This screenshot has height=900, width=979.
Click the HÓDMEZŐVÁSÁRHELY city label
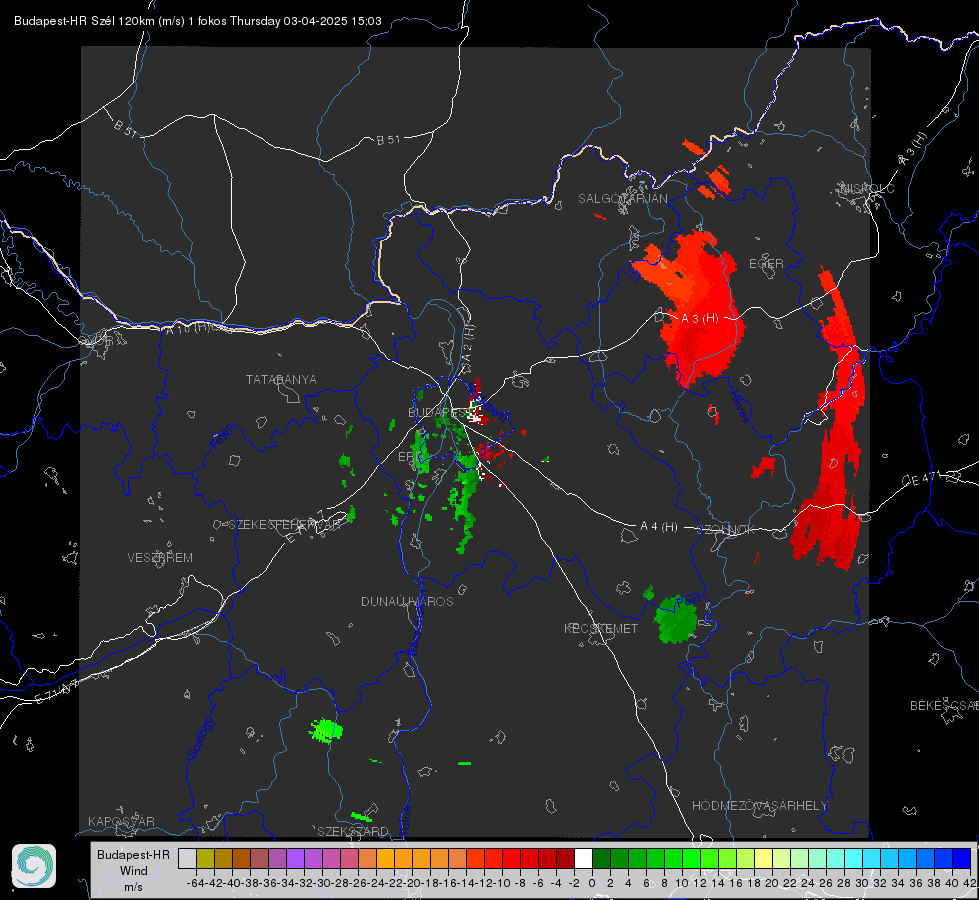point(759,806)
